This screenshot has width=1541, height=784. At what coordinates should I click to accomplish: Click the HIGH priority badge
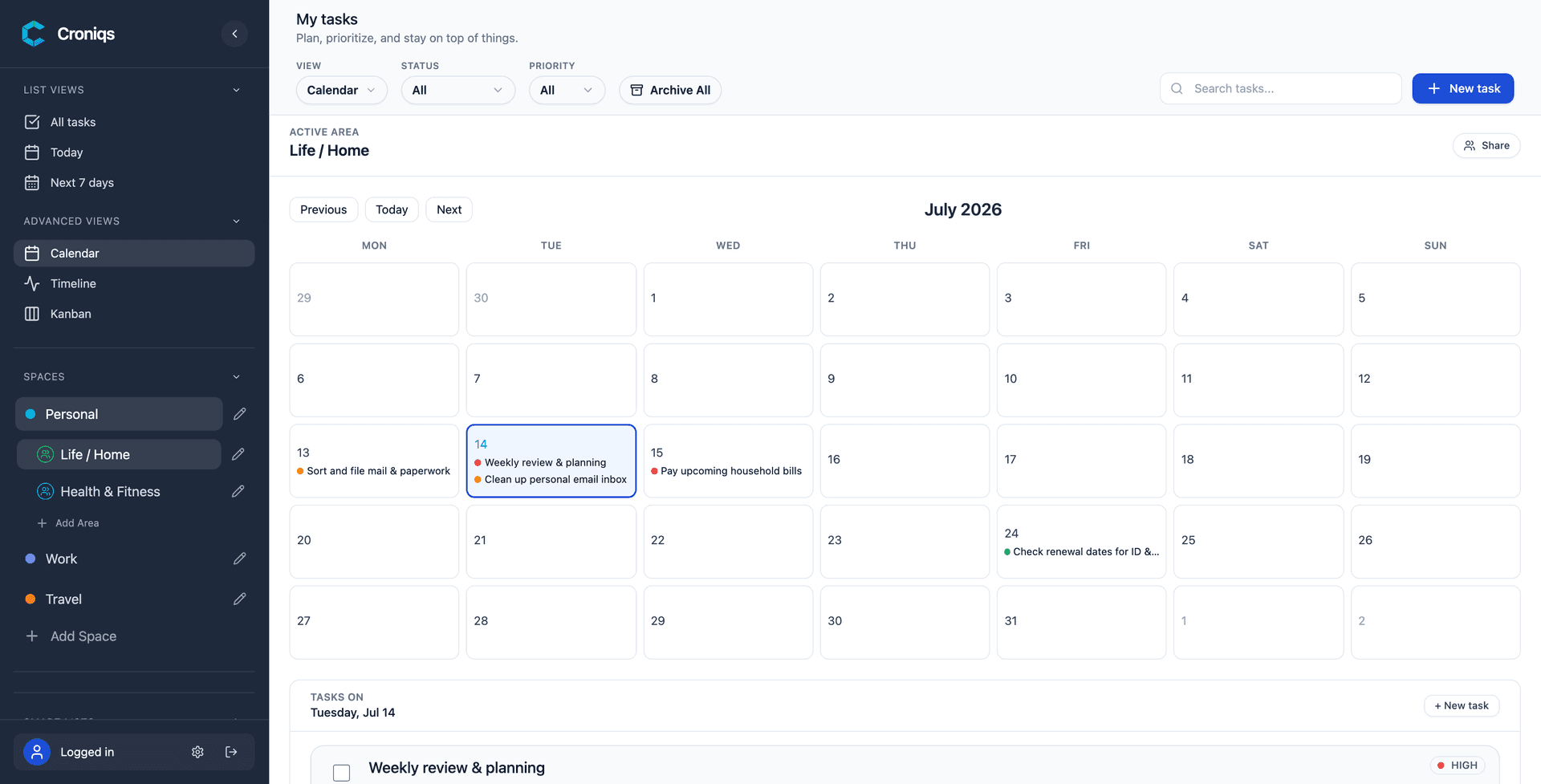(1458, 765)
